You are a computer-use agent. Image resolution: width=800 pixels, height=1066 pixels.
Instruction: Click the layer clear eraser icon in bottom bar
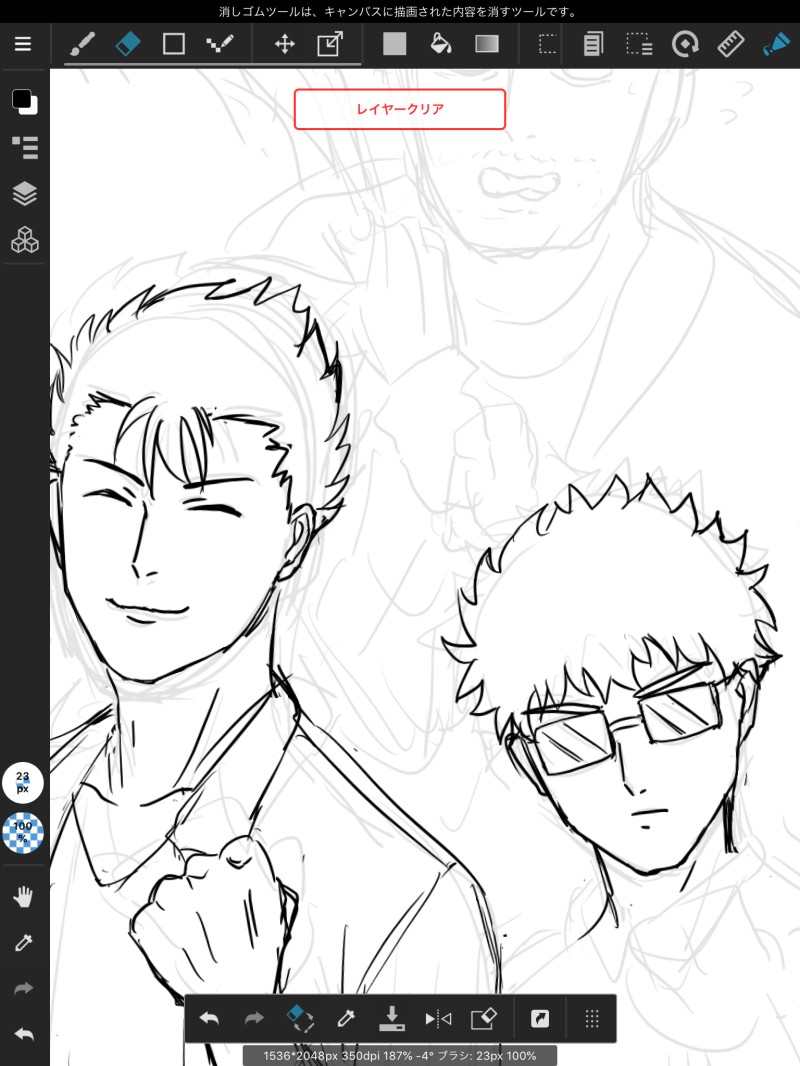483,1018
